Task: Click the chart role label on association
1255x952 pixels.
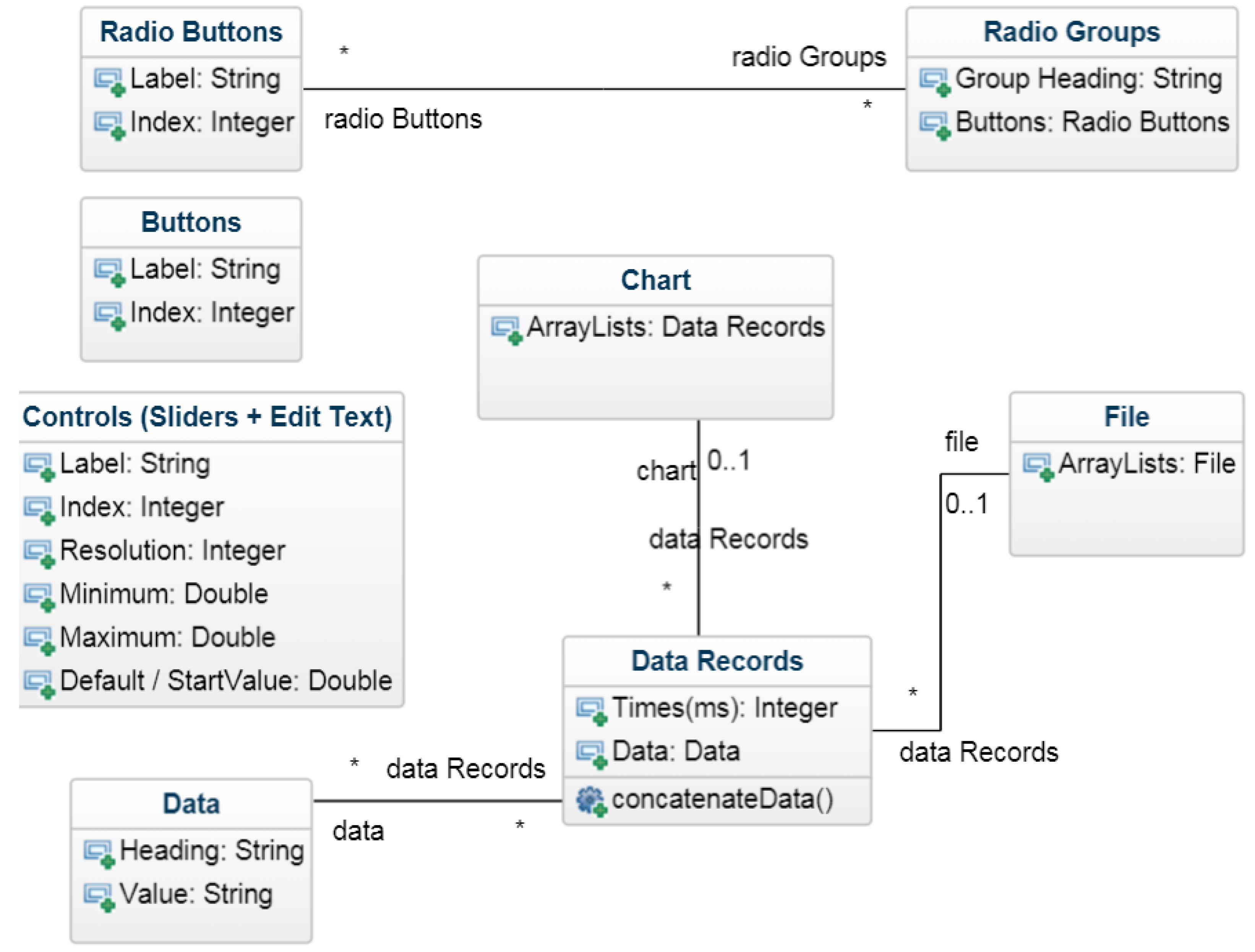Action: point(665,471)
